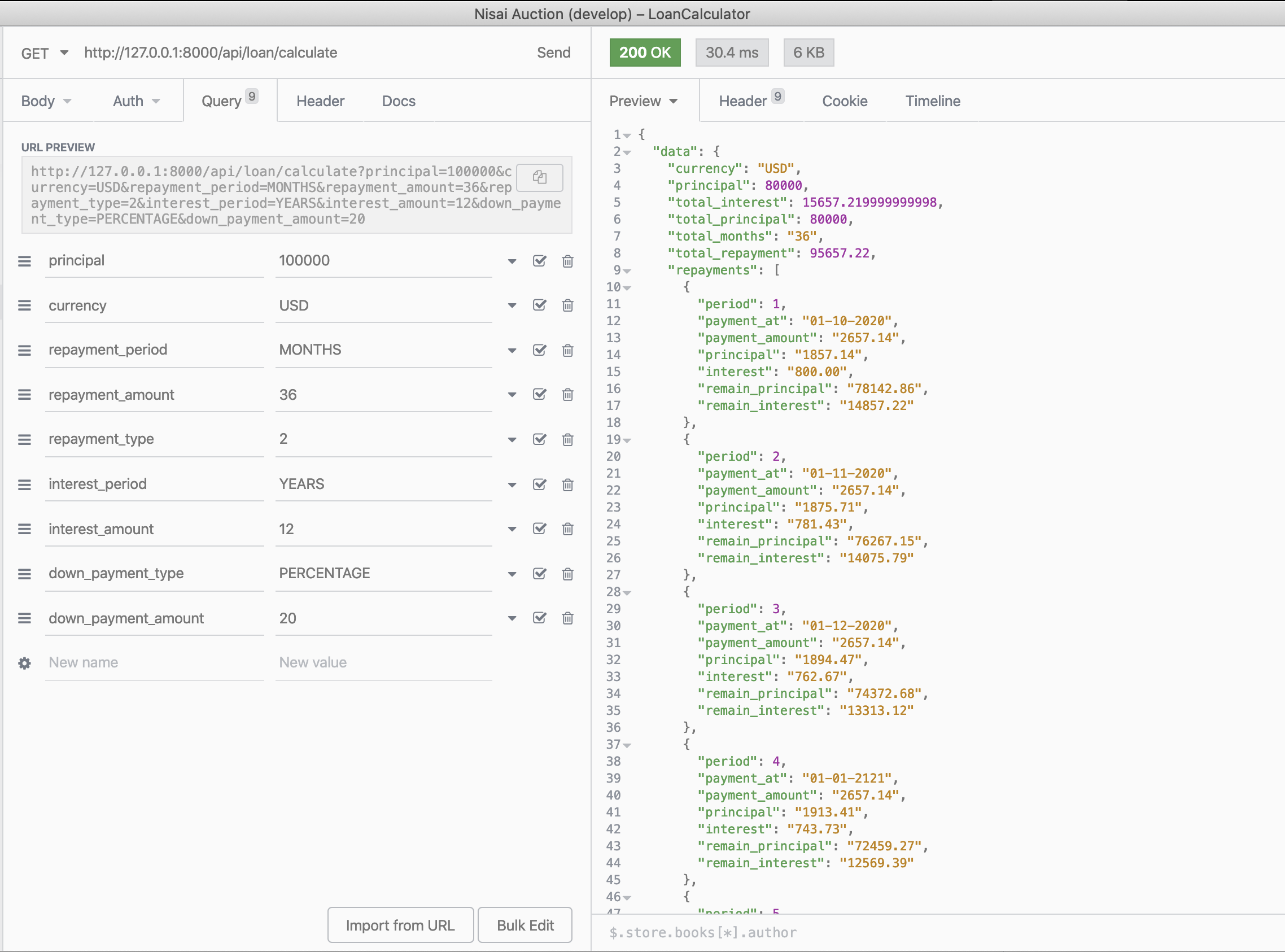Collapse the repayments array at line 9
The height and width of the screenshot is (952, 1285).
tap(627, 271)
